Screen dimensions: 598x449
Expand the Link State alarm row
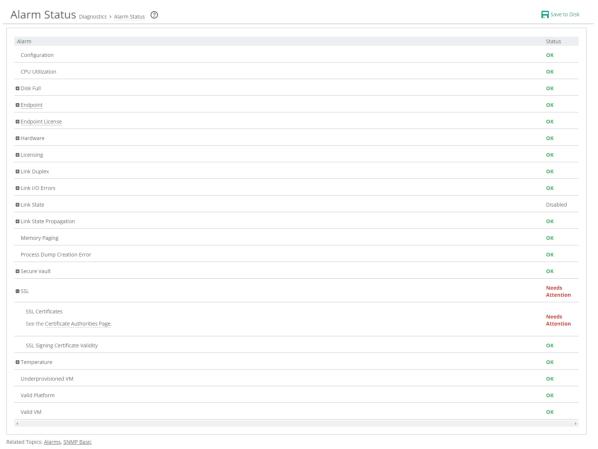tap(18, 205)
